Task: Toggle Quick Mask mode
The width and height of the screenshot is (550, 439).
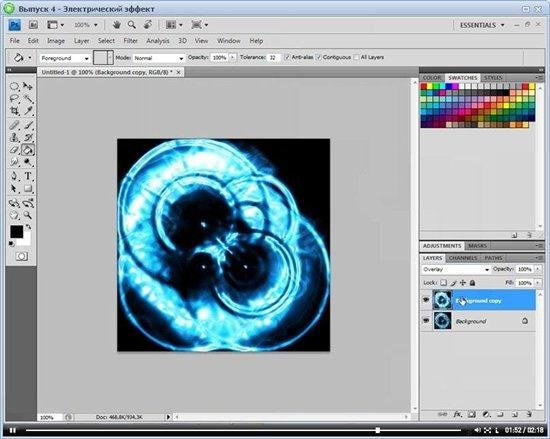Action: [x=21, y=256]
